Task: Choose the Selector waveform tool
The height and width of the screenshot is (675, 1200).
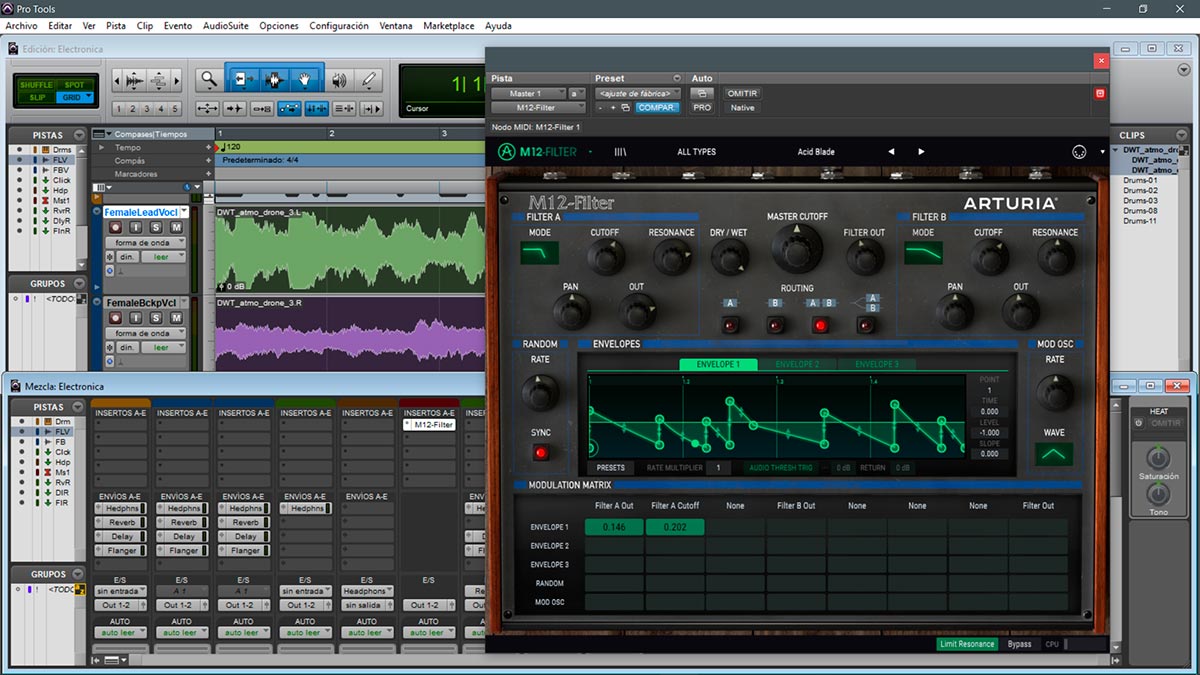Action: pos(274,79)
